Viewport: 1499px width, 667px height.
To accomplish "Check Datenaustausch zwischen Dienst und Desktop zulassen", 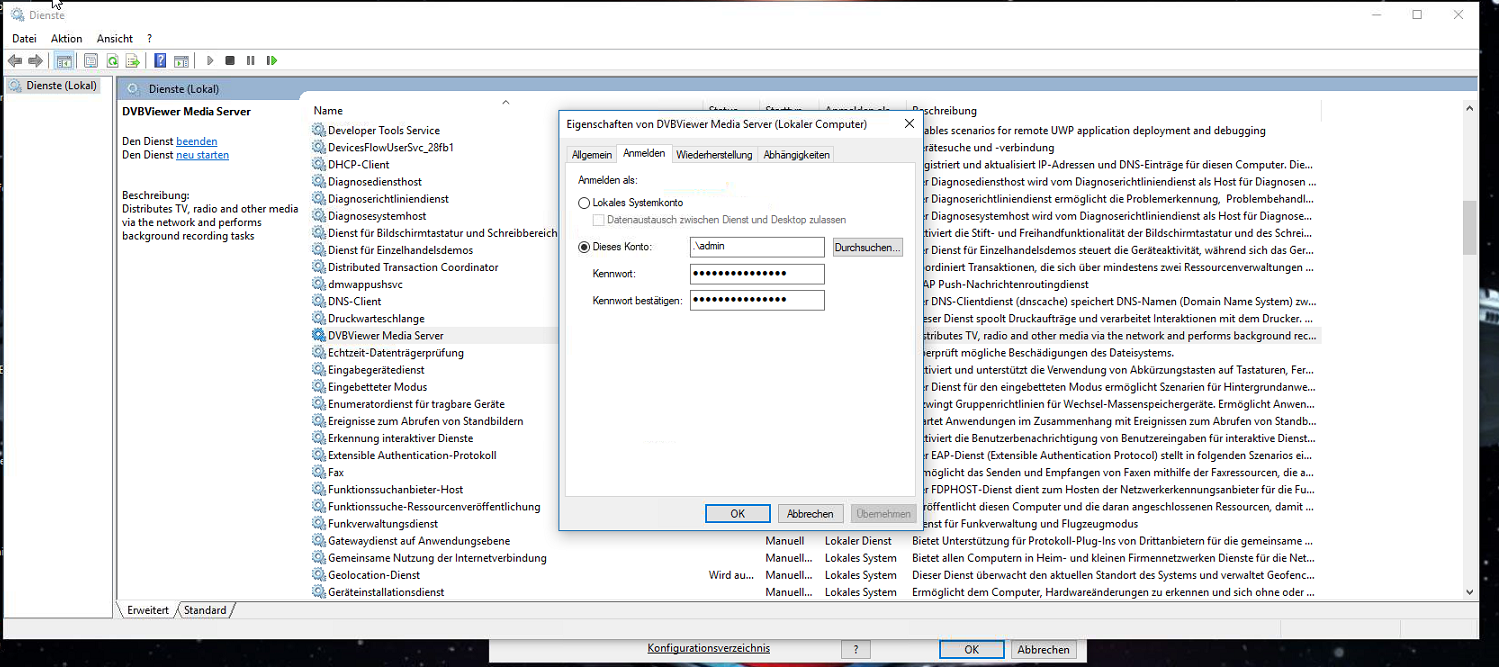I will tap(599, 219).
